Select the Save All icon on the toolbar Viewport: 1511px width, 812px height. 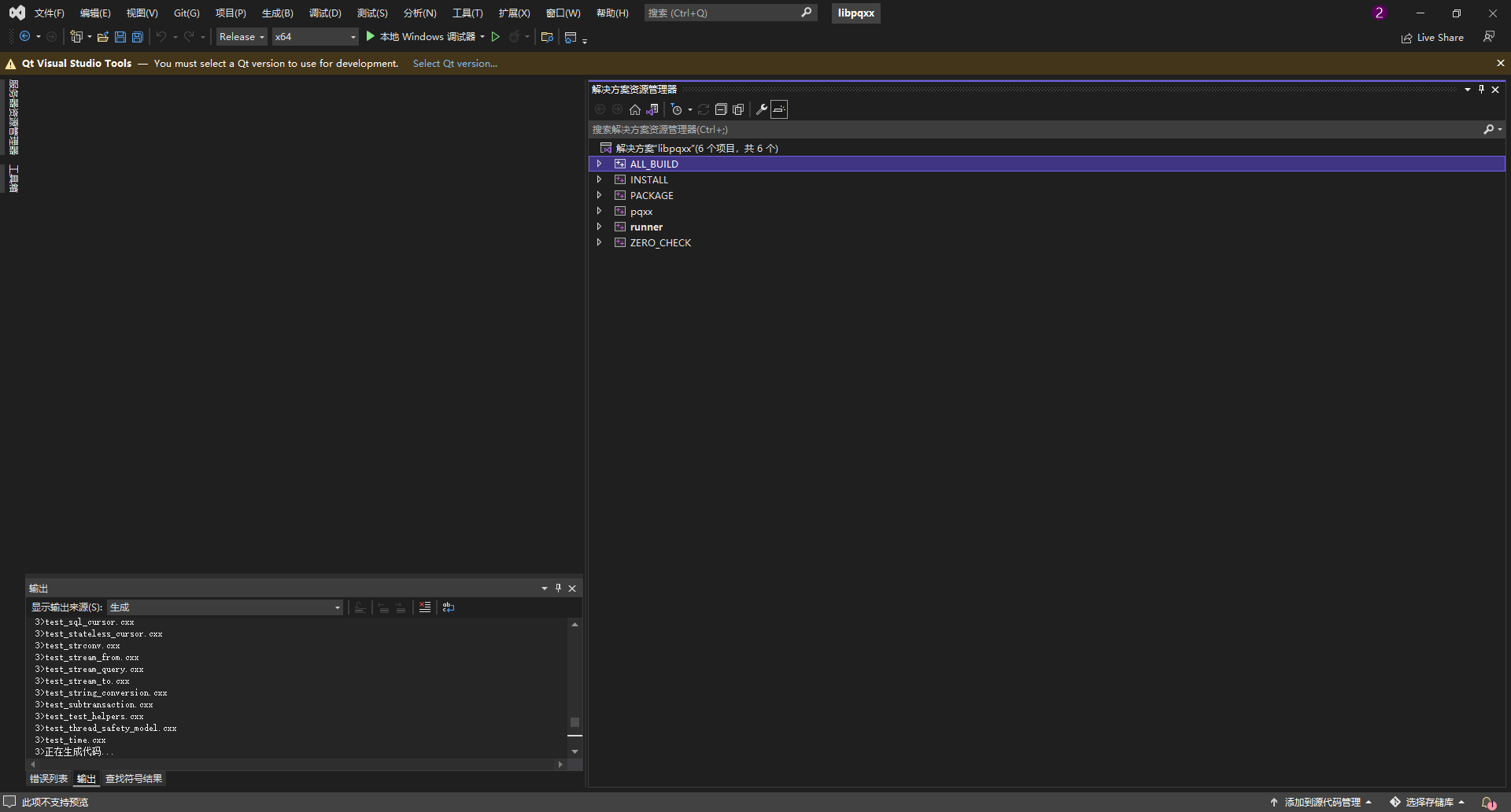pos(137,36)
